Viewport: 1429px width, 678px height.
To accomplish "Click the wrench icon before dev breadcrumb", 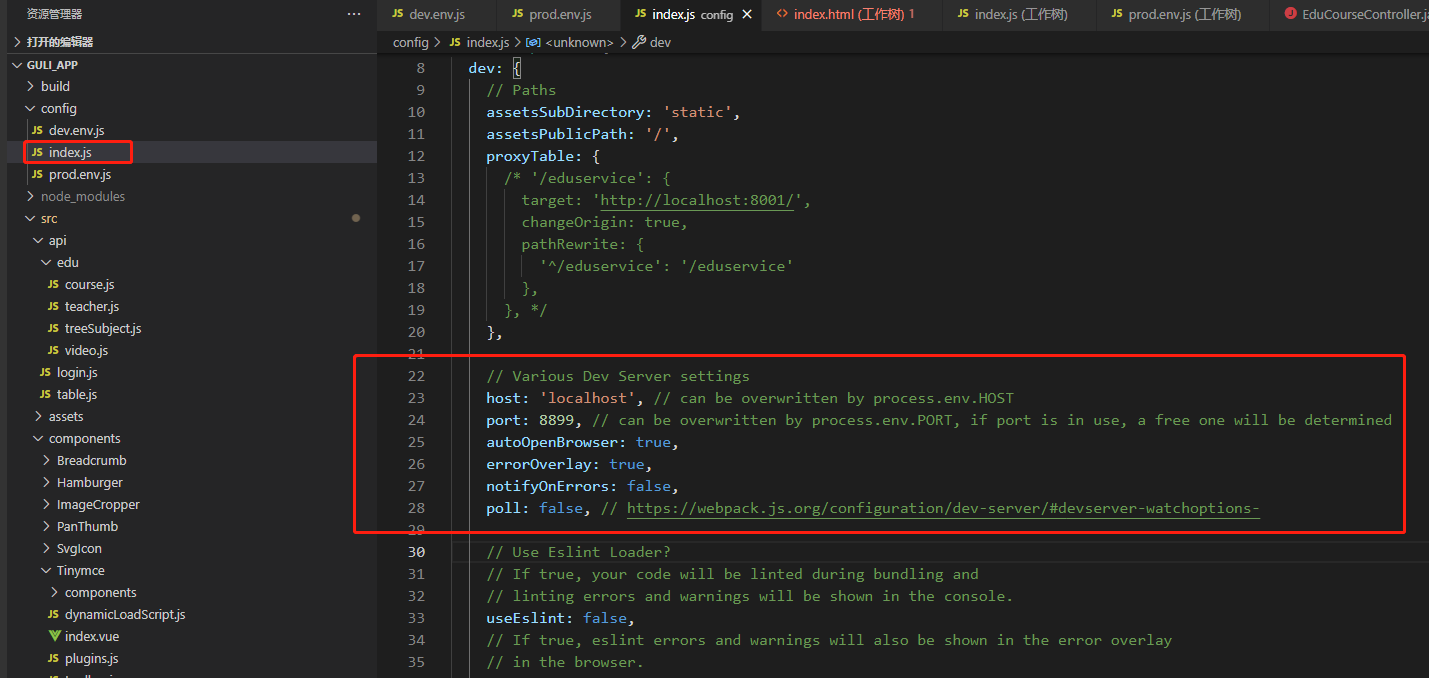I will [x=639, y=42].
